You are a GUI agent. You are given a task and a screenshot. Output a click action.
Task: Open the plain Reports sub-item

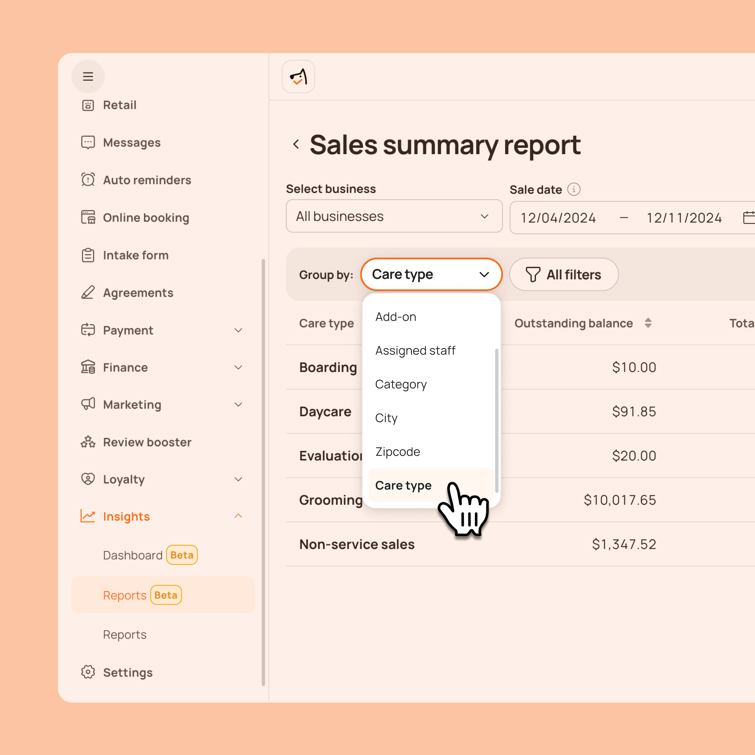pos(125,635)
